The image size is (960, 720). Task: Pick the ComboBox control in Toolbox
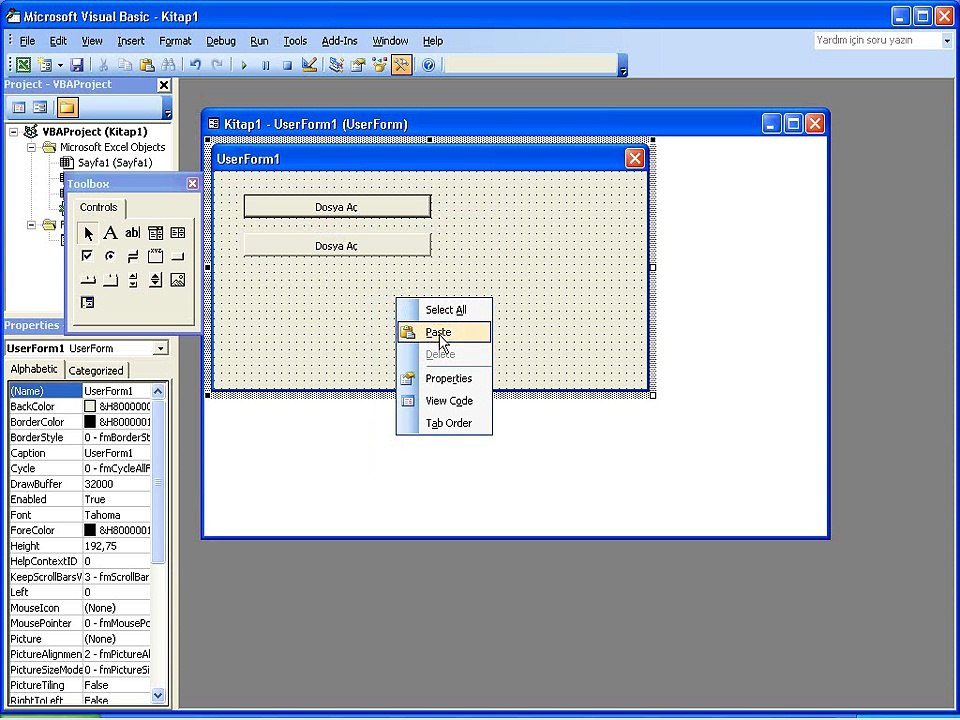point(156,233)
